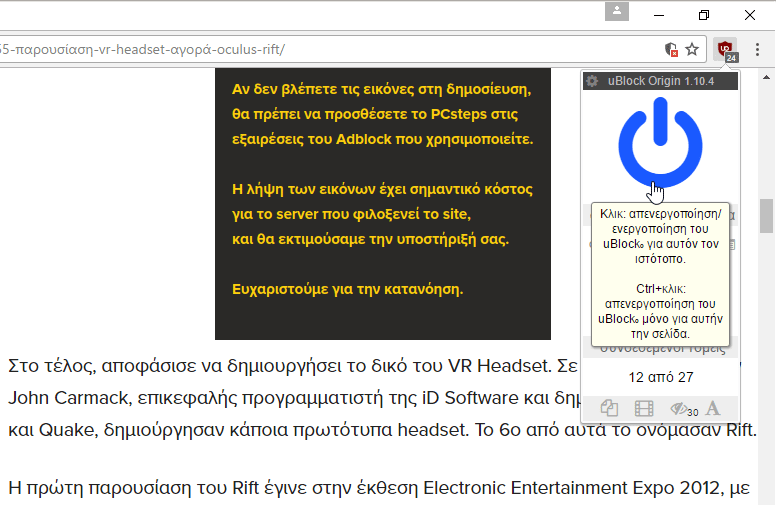Screen dimensions: 776x505
Task: Toggle the no-popups switch in uBlock panel
Action: [609, 409]
